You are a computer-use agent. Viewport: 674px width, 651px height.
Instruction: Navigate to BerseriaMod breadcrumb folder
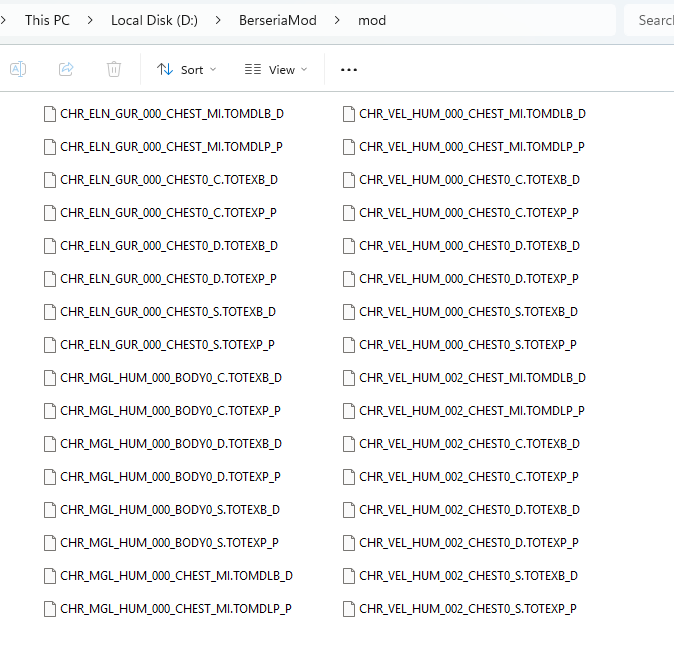tap(278, 20)
